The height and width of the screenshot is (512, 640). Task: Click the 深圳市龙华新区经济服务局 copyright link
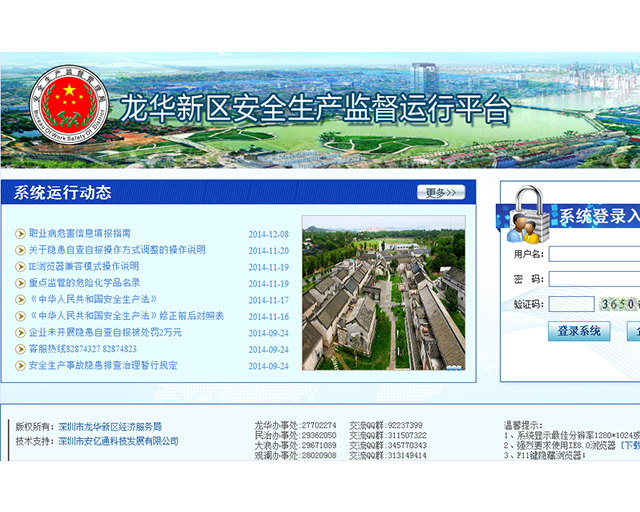(x=110, y=427)
